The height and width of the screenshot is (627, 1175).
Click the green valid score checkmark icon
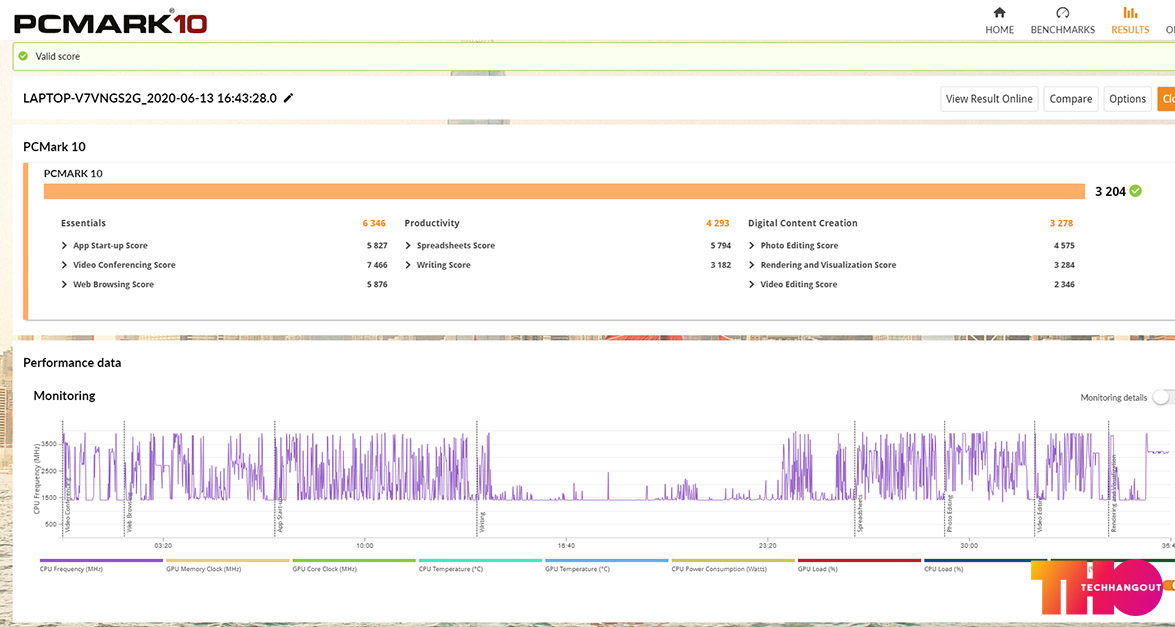(23, 56)
